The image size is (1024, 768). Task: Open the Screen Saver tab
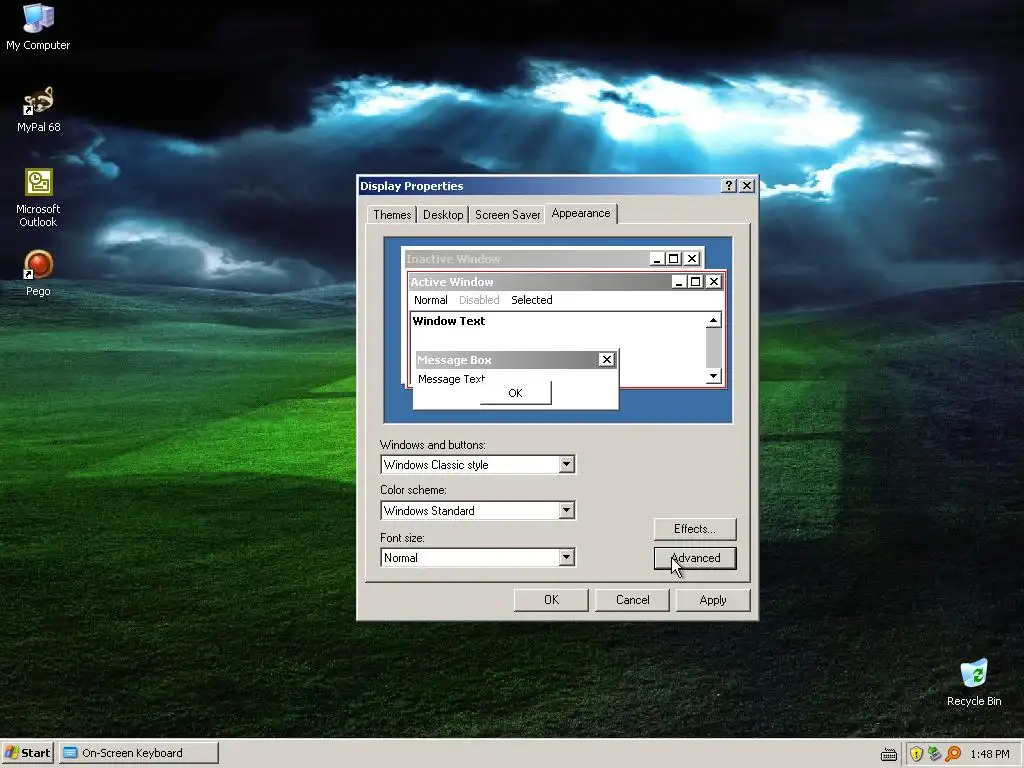507,215
